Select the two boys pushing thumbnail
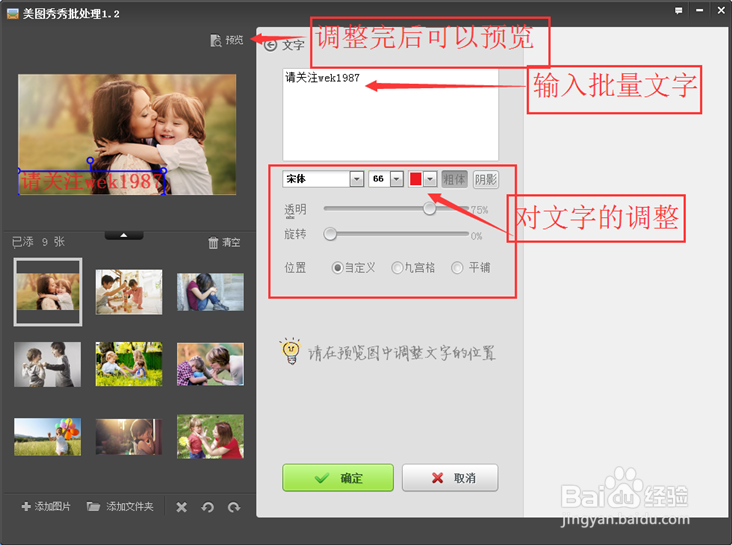 click(x=47, y=364)
